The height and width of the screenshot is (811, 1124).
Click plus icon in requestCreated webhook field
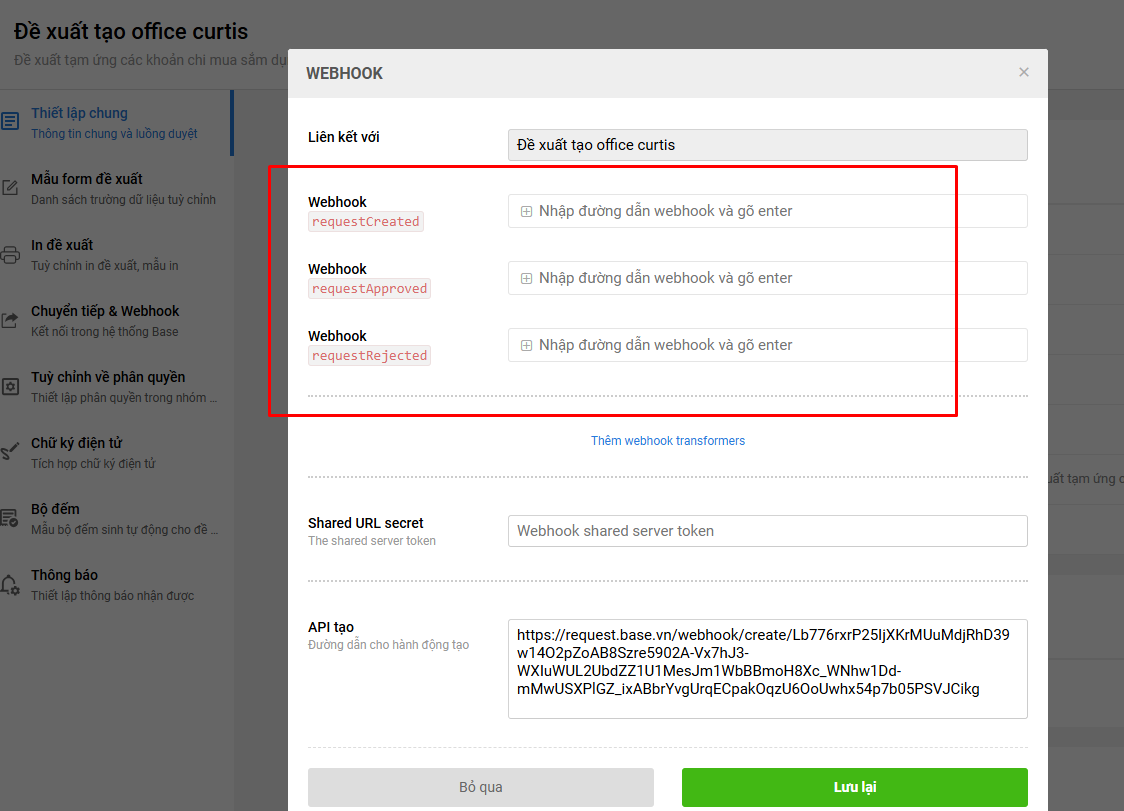pos(526,212)
